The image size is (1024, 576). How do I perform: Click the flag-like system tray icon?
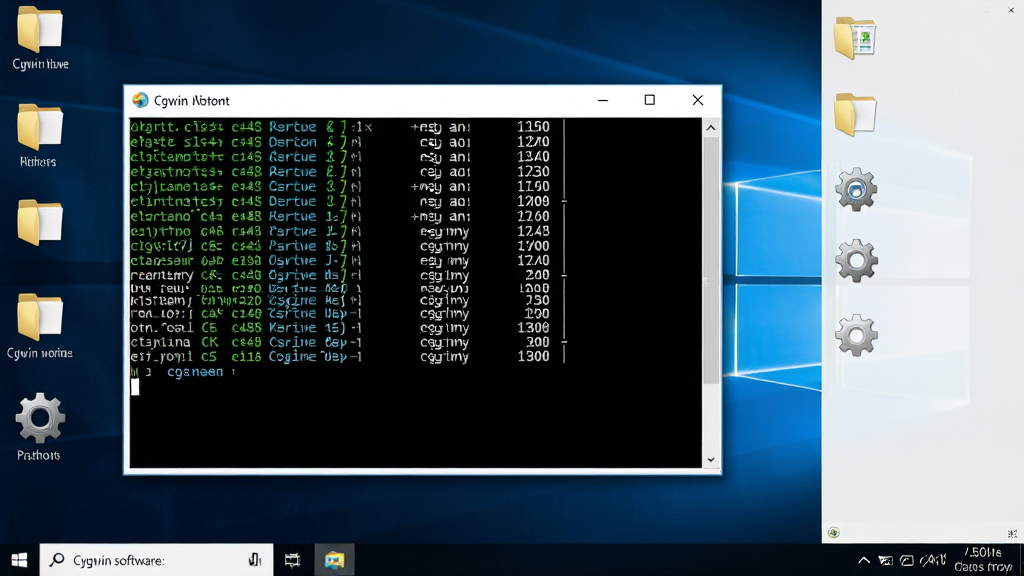pos(886,560)
